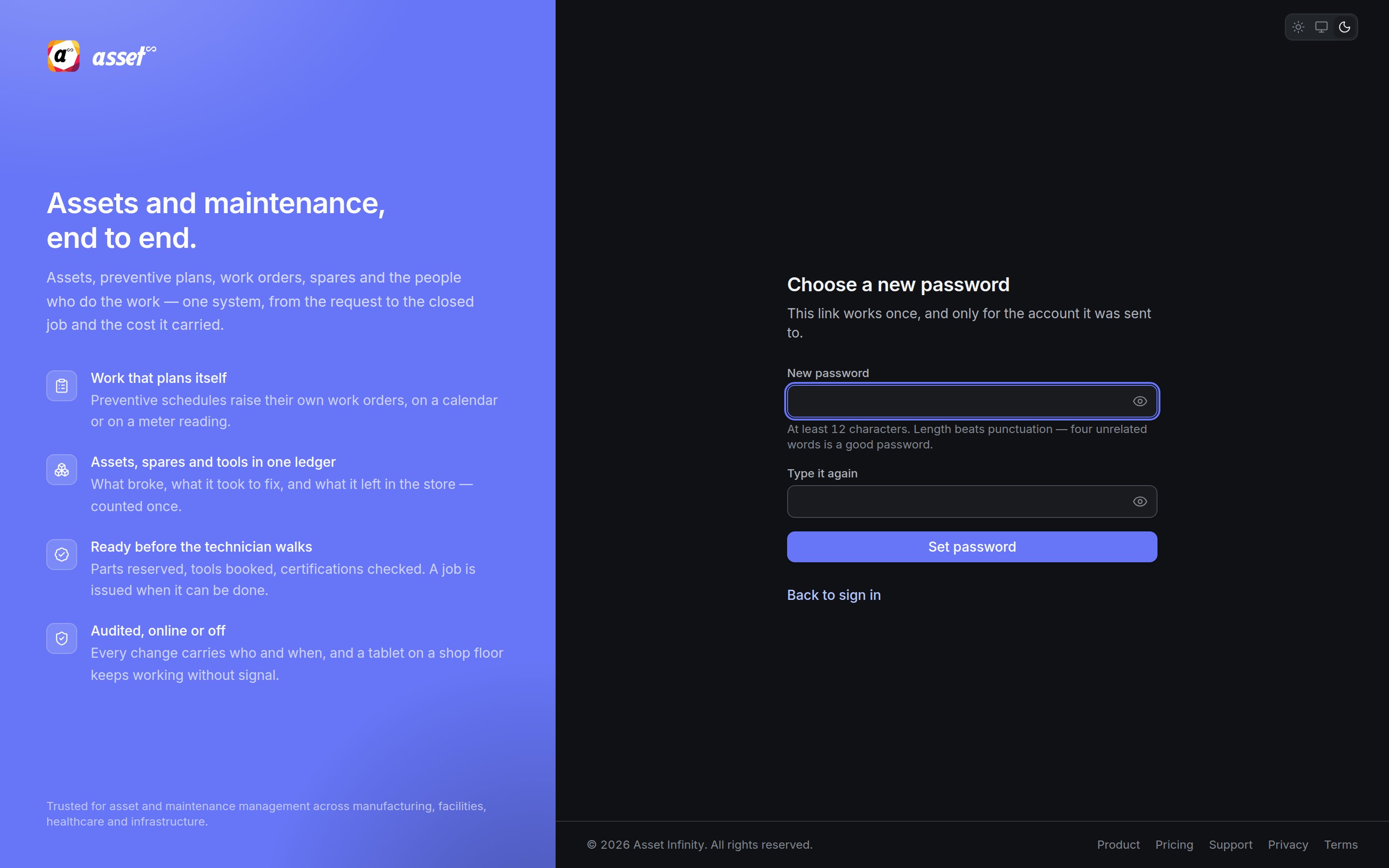Click the New password label
1389x868 pixels.
coord(828,373)
